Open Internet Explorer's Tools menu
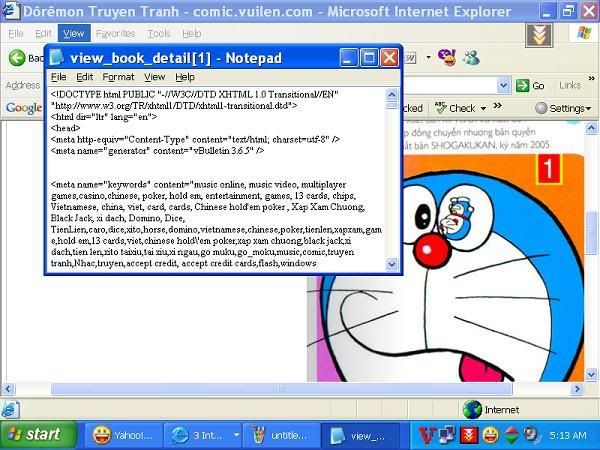Screen dimensions: 600x450 click(159, 34)
